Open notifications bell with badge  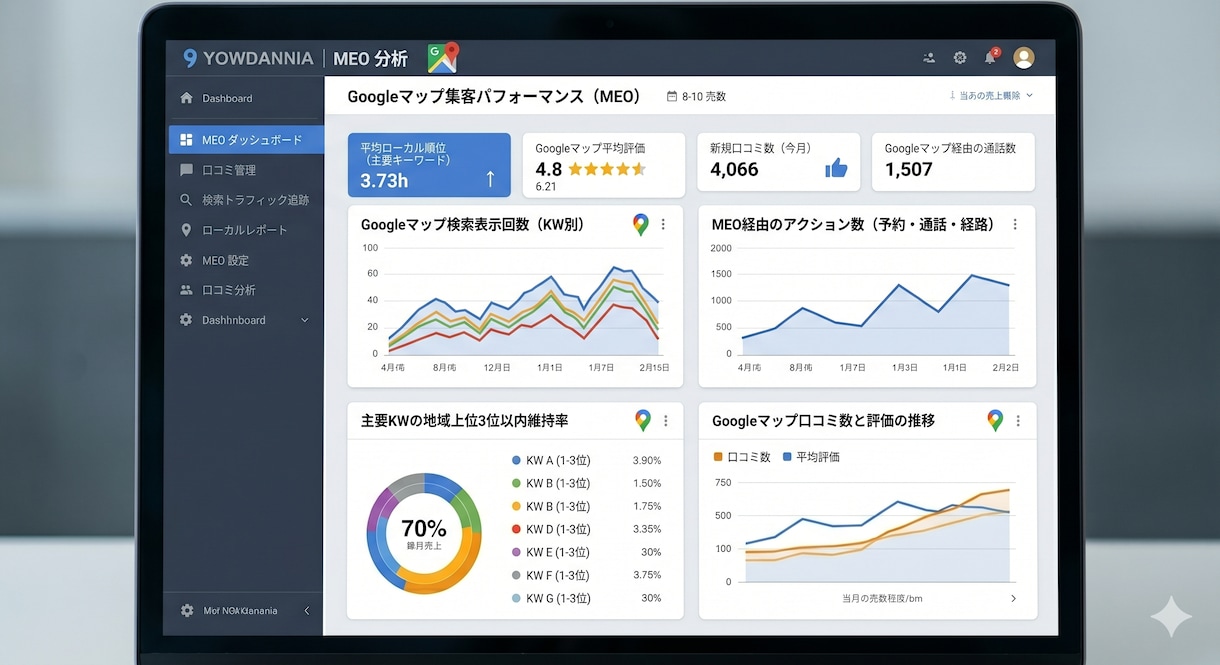pos(991,57)
